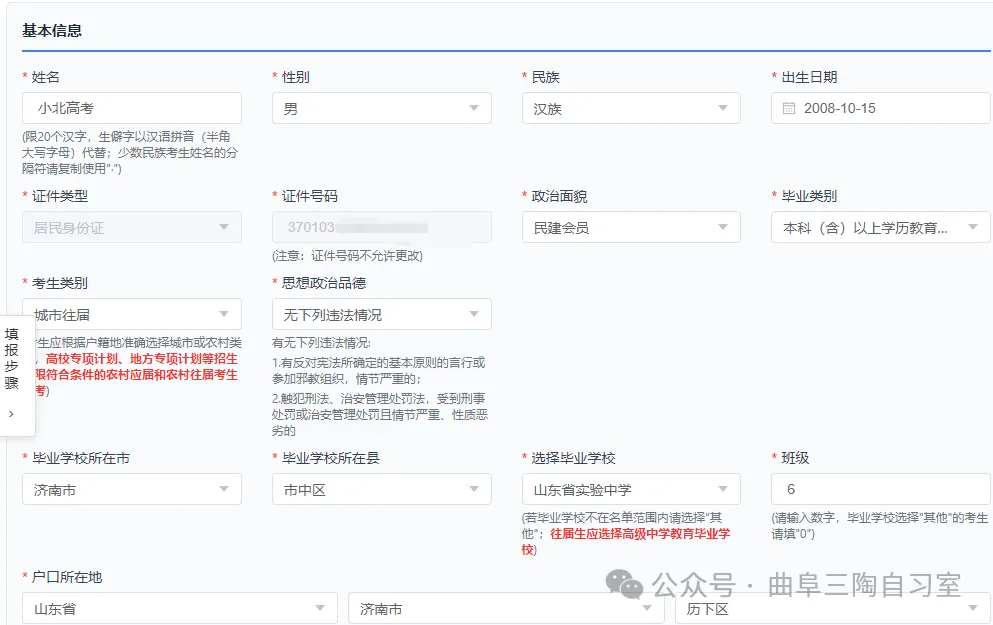
Task: Click the 姓名 input field
Action: [x=132, y=108]
